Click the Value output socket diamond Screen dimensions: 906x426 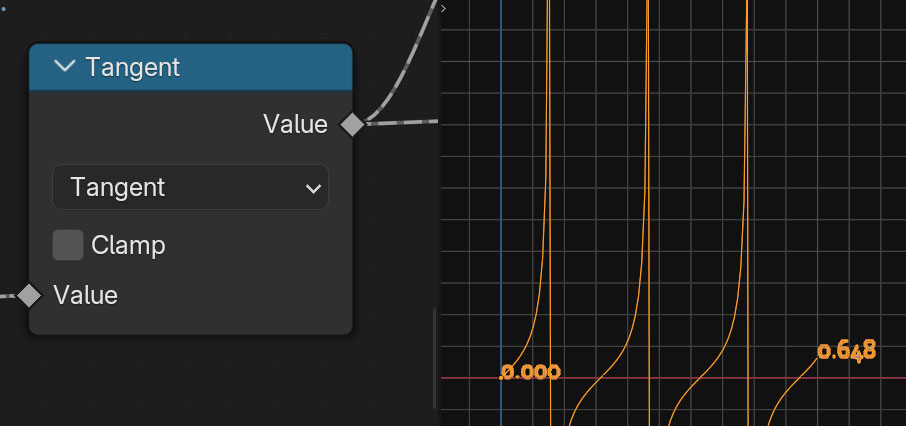[x=352, y=124]
